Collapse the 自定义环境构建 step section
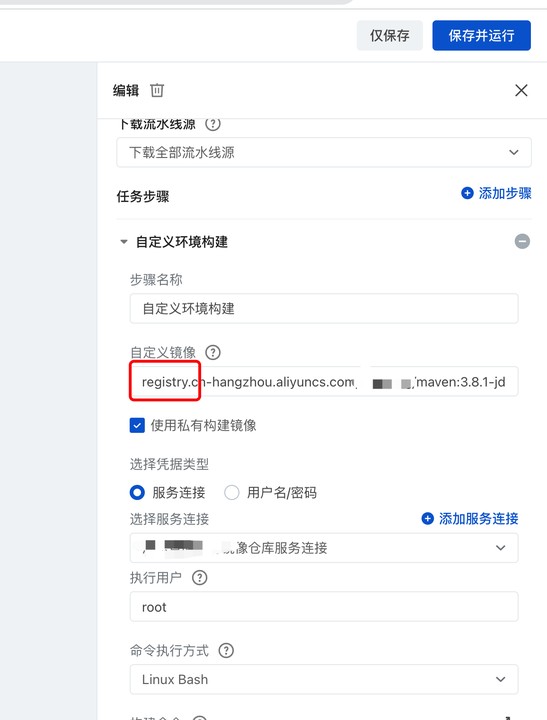The height and width of the screenshot is (720, 547). pos(124,242)
